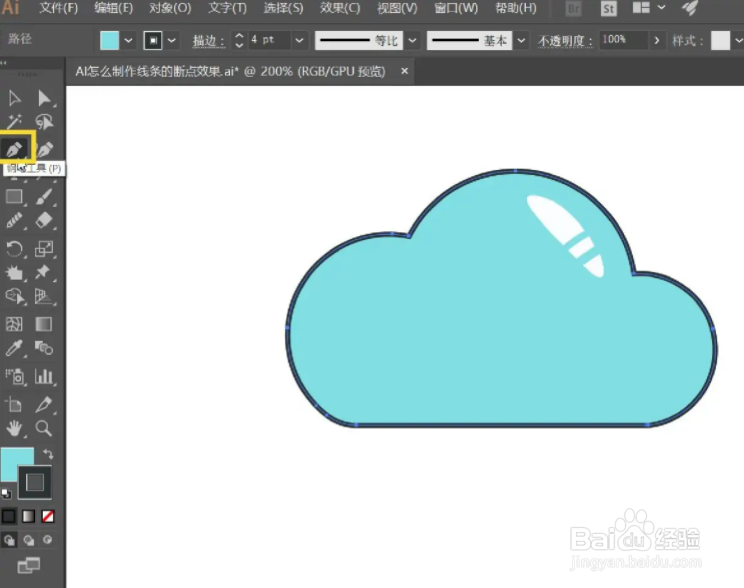Select the Puppet Warp pin tool
Screen dimensions: 744x588
pos(44,272)
